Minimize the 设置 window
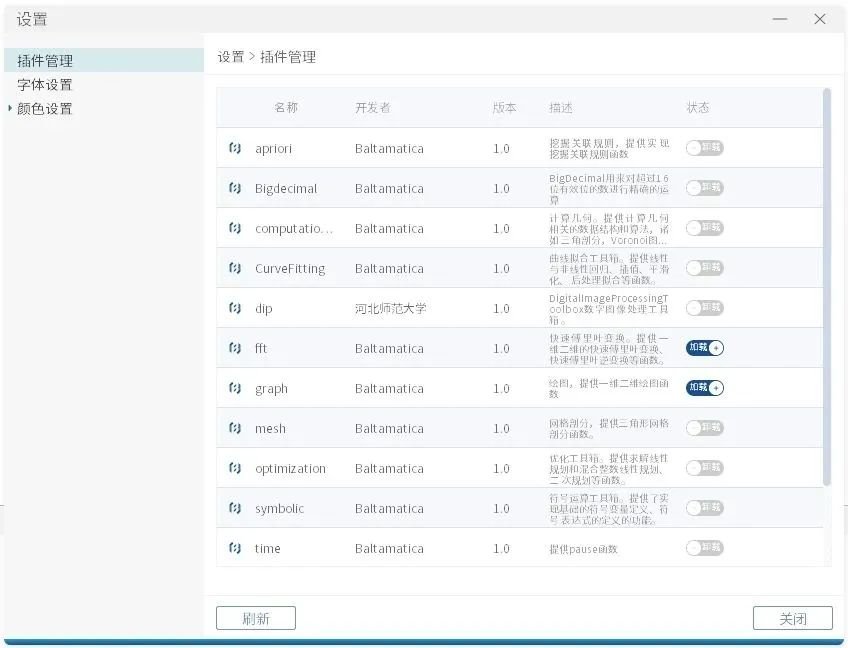 pyautogui.click(x=780, y=19)
